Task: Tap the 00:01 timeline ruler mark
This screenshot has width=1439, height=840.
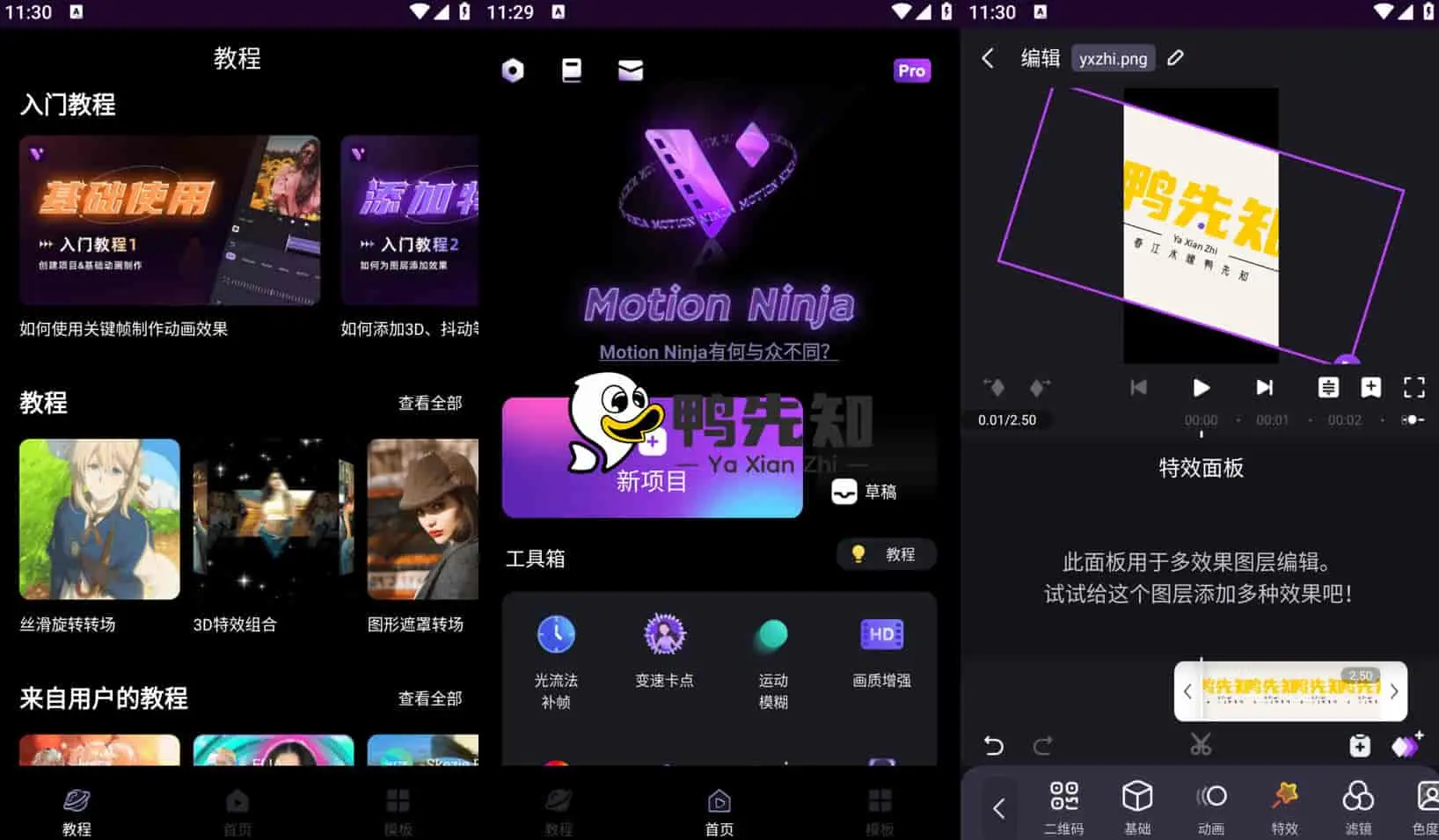Action: point(1272,420)
